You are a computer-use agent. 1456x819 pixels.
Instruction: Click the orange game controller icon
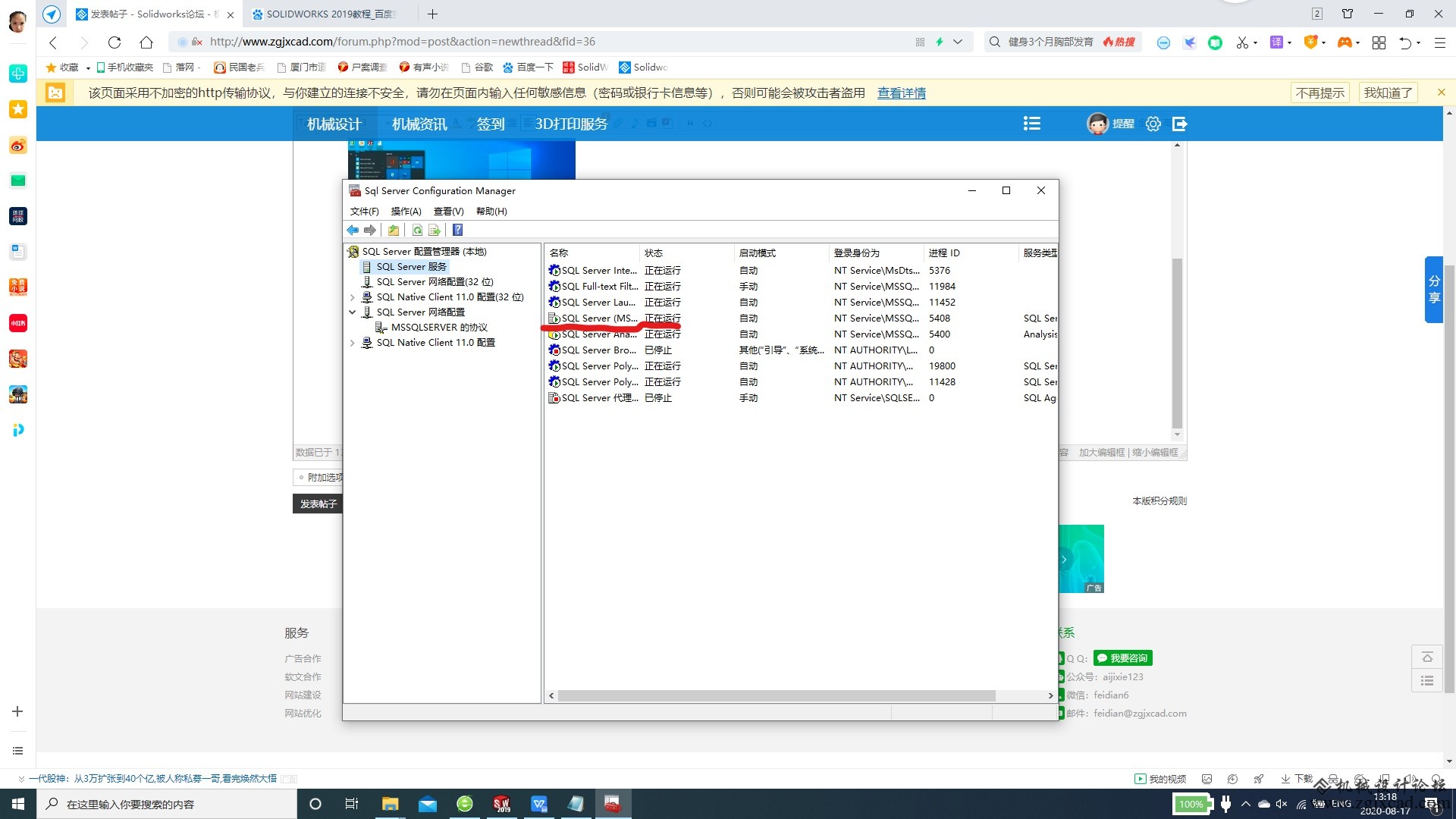pos(1344,42)
